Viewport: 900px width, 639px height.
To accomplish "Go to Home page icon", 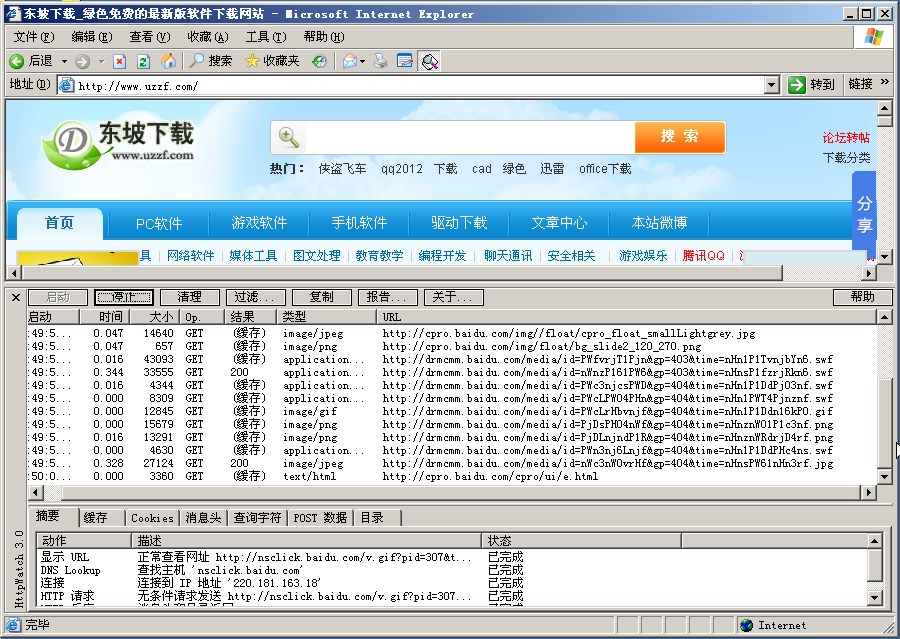I will 168,61.
